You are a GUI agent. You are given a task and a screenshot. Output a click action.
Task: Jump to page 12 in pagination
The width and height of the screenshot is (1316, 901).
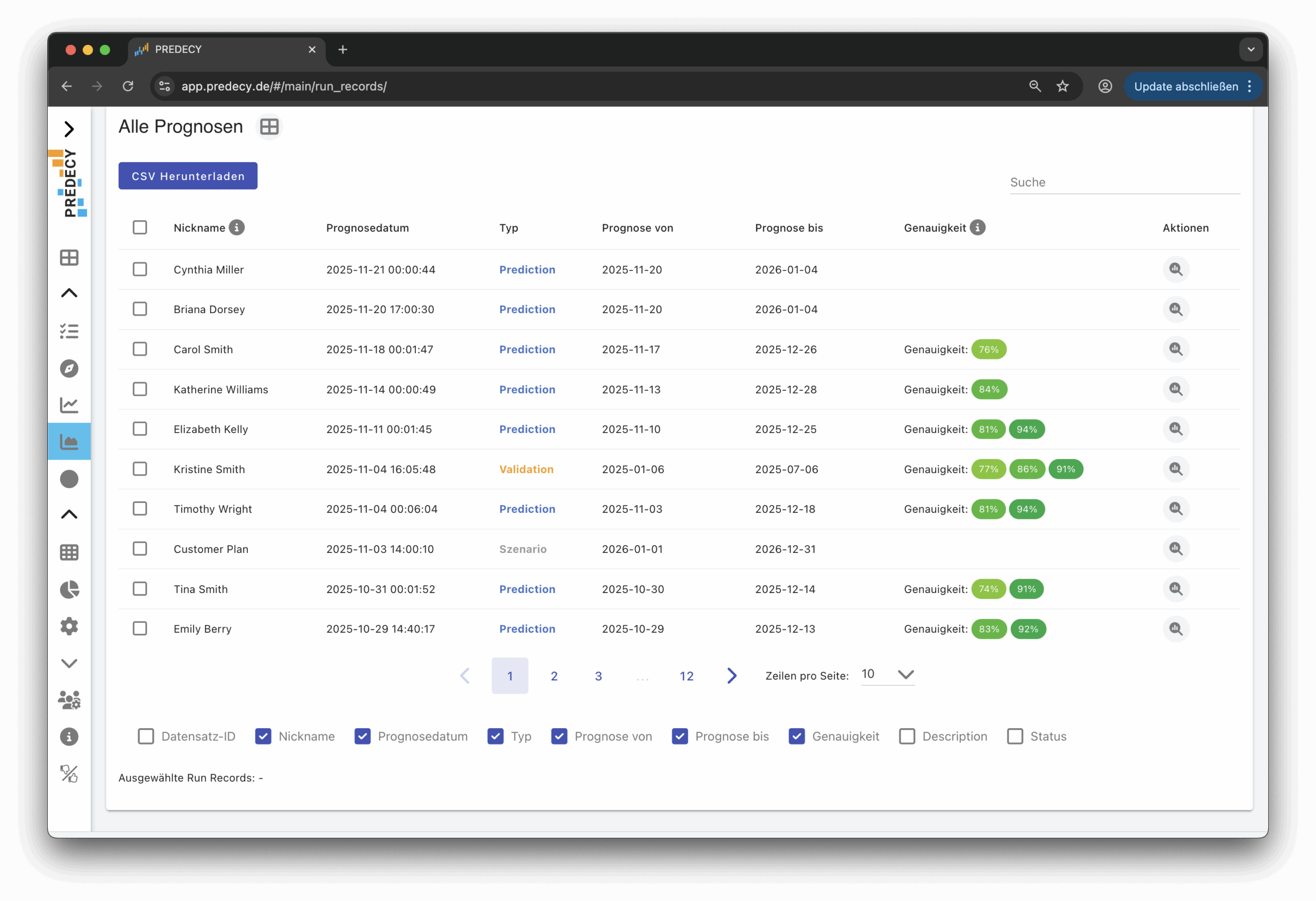[x=686, y=675]
